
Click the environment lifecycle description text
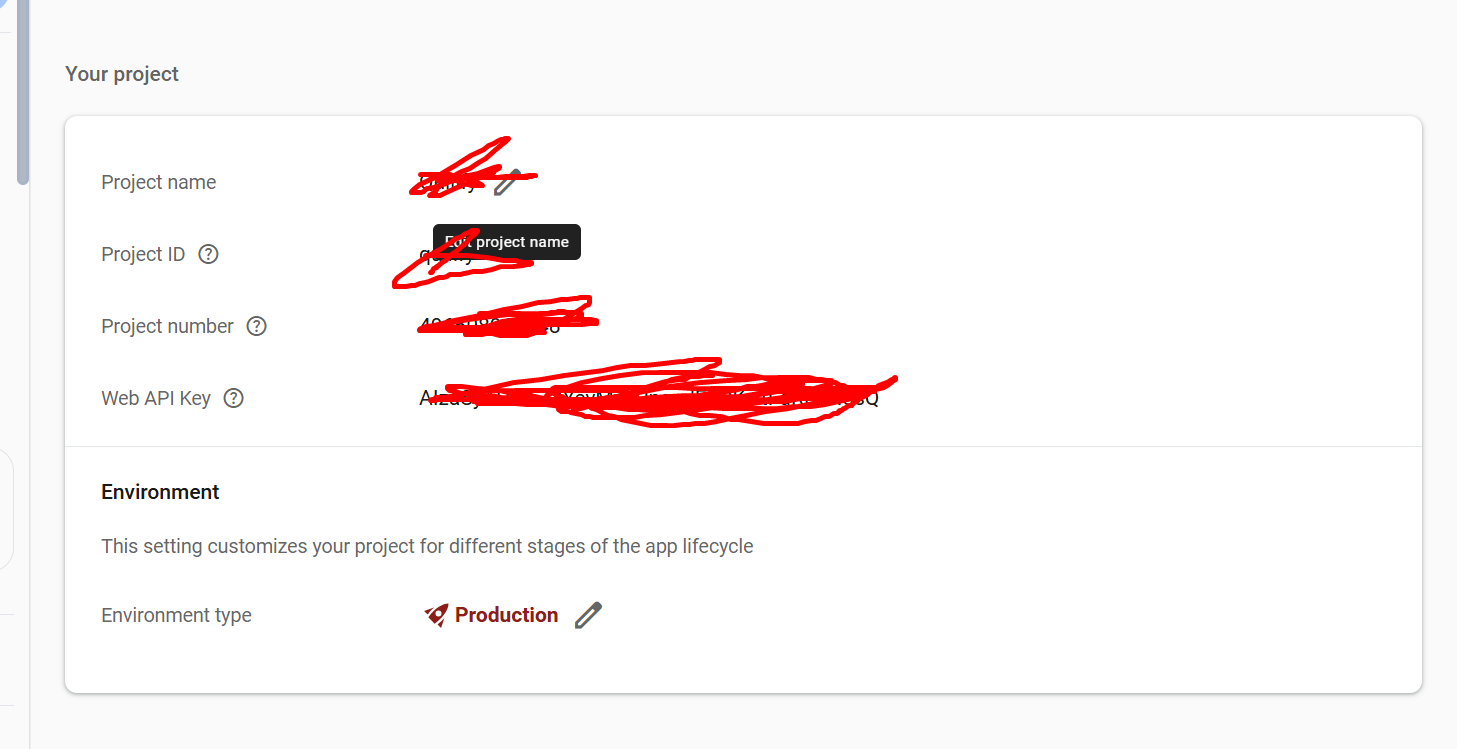[x=427, y=546]
